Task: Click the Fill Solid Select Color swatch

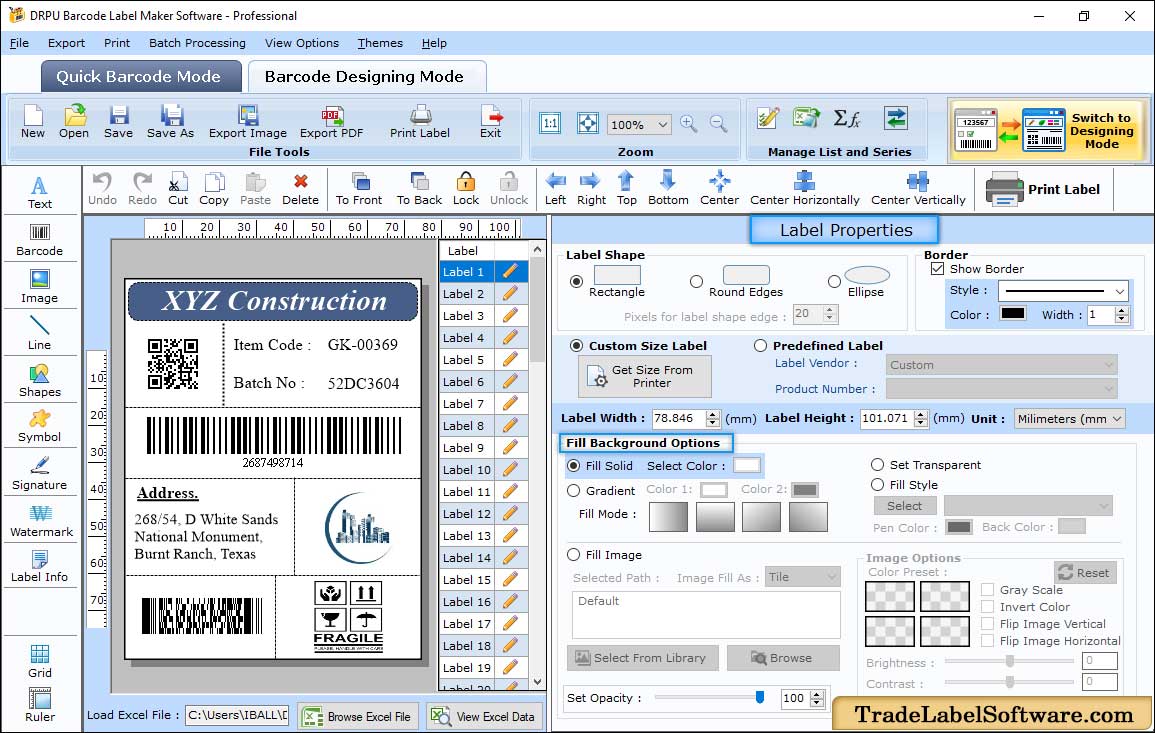Action: 746,465
